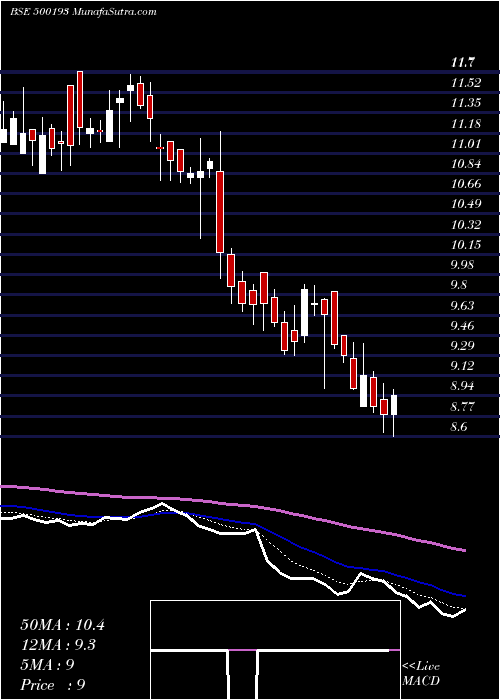The image size is (500, 700).
Task: Click the 9.98 price axis label
Action: pos(462,265)
